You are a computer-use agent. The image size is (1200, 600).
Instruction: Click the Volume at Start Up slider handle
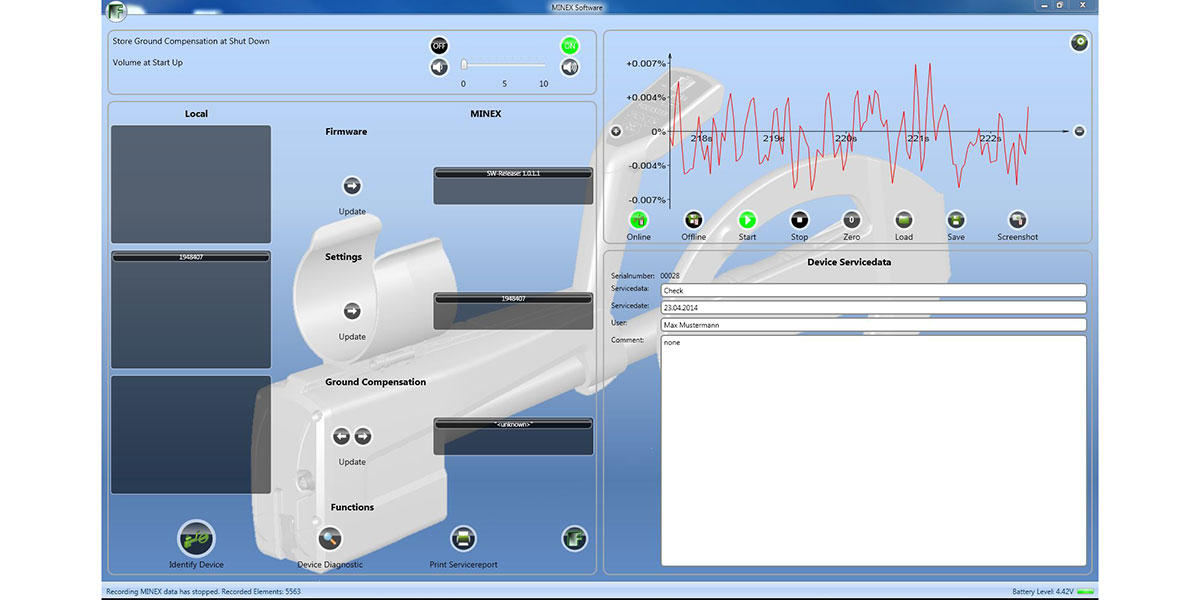464,65
